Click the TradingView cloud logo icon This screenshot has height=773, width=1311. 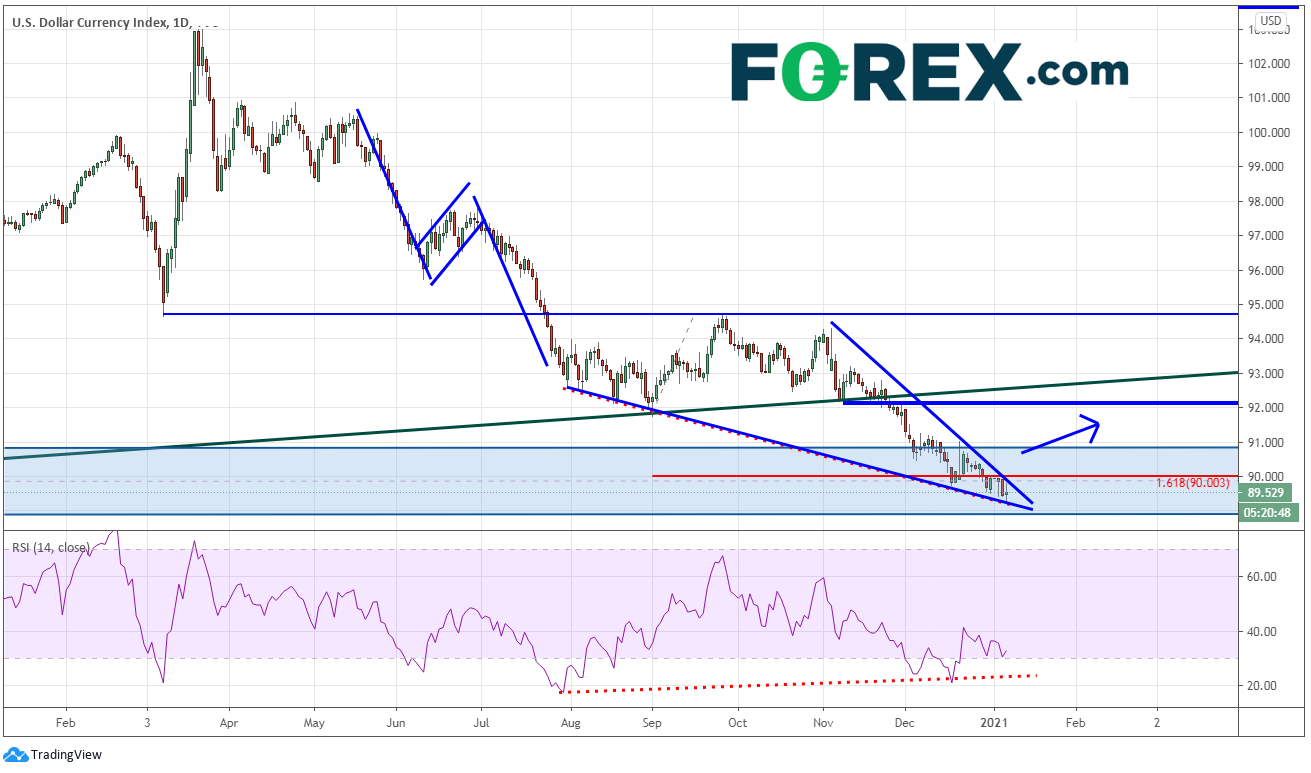click(x=15, y=755)
